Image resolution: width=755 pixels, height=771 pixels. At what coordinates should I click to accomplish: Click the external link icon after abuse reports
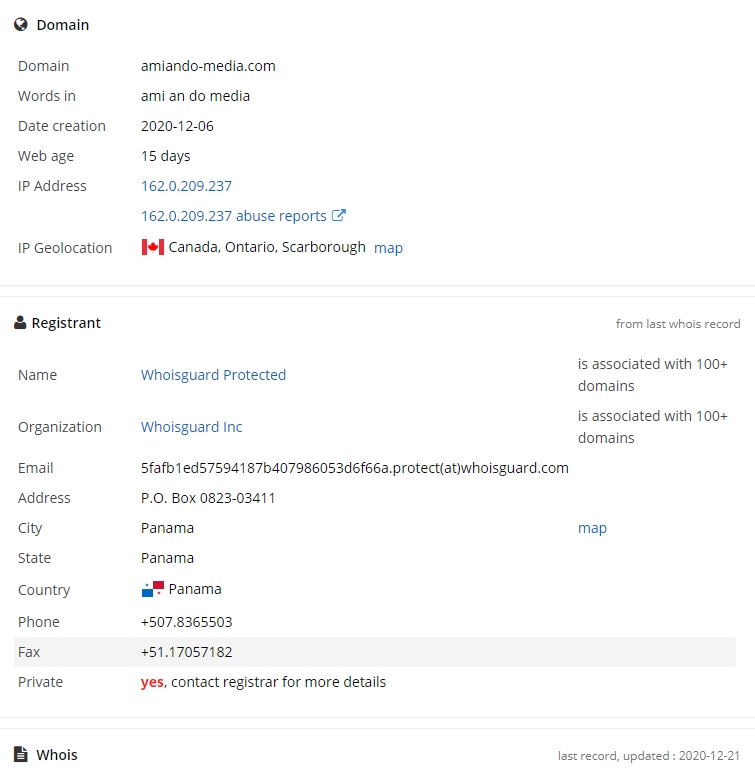click(x=338, y=215)
